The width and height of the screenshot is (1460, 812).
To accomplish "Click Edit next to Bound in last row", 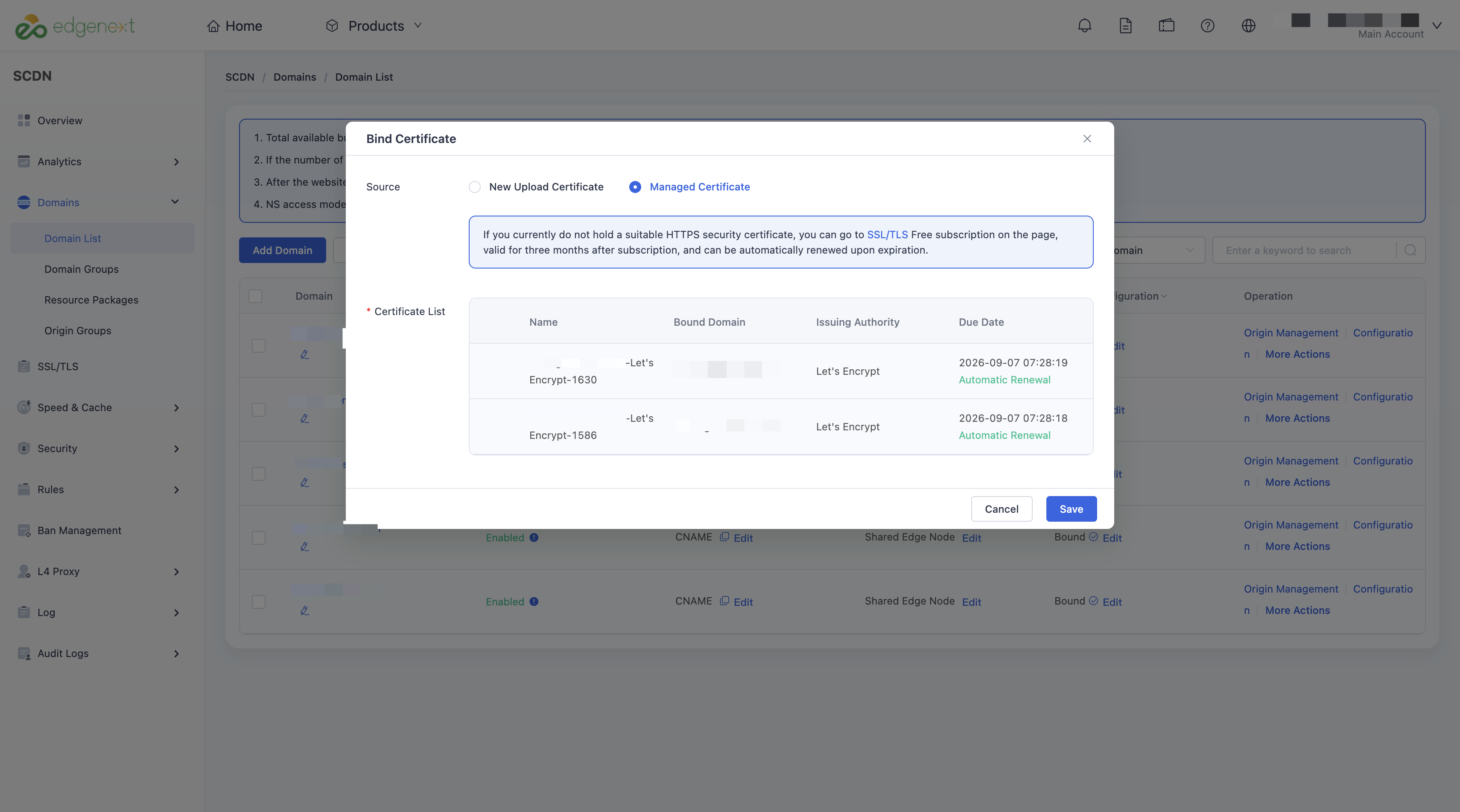I will (1112, 602).
